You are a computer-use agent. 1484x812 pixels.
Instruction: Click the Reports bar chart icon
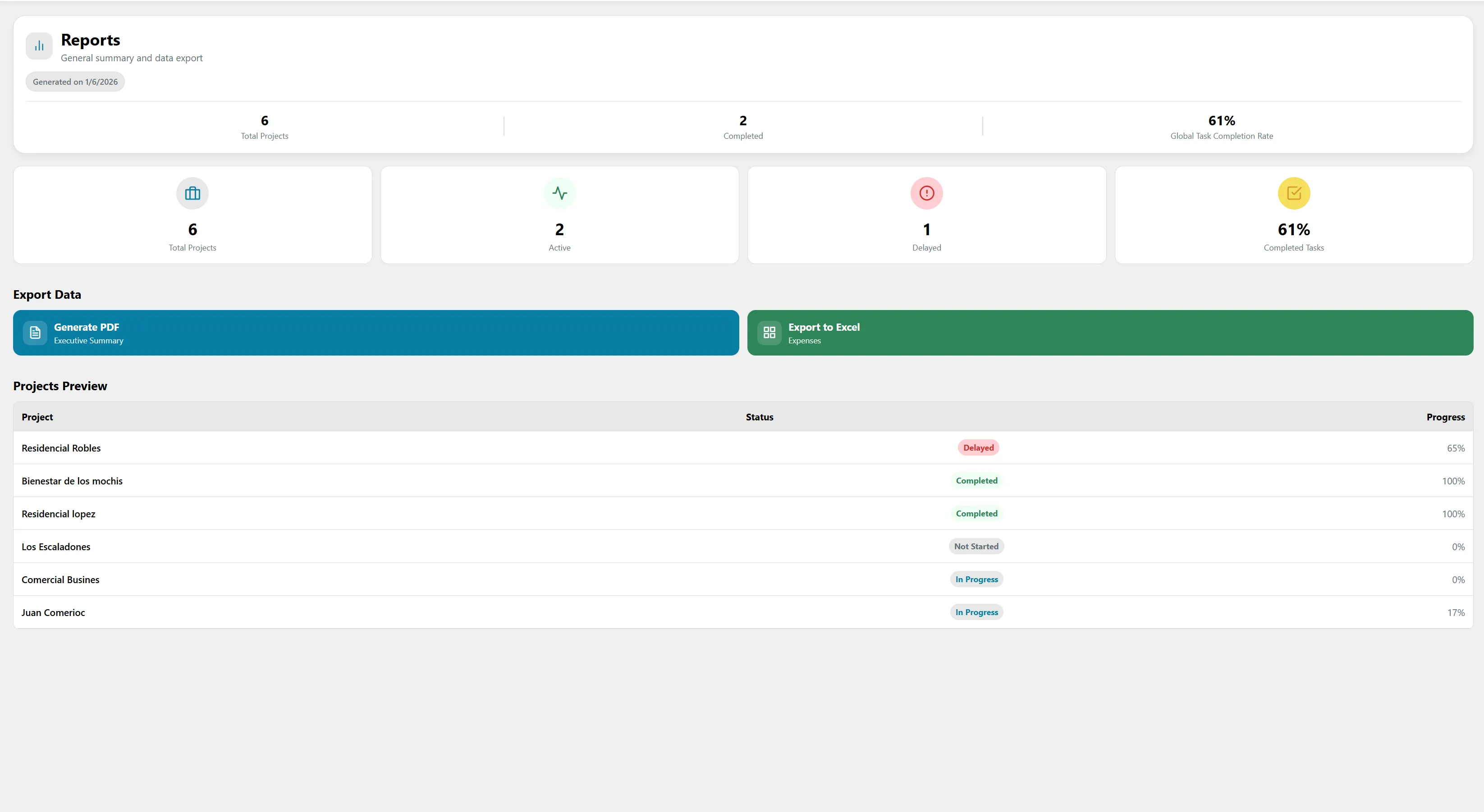pos(39,46)
